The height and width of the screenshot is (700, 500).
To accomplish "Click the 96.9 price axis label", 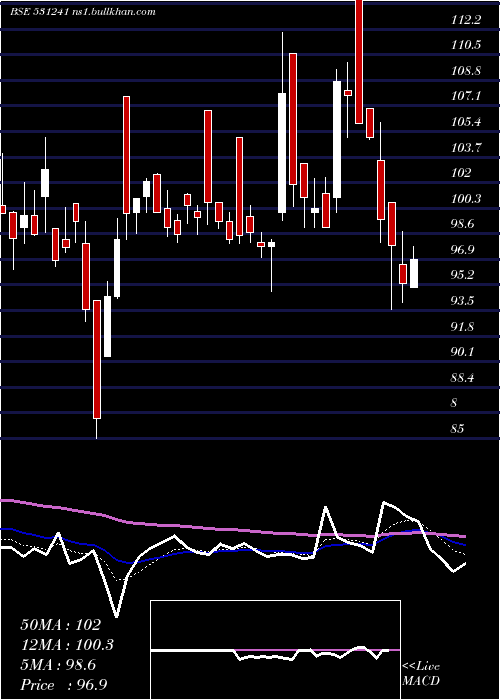I will tap(463, 250).
